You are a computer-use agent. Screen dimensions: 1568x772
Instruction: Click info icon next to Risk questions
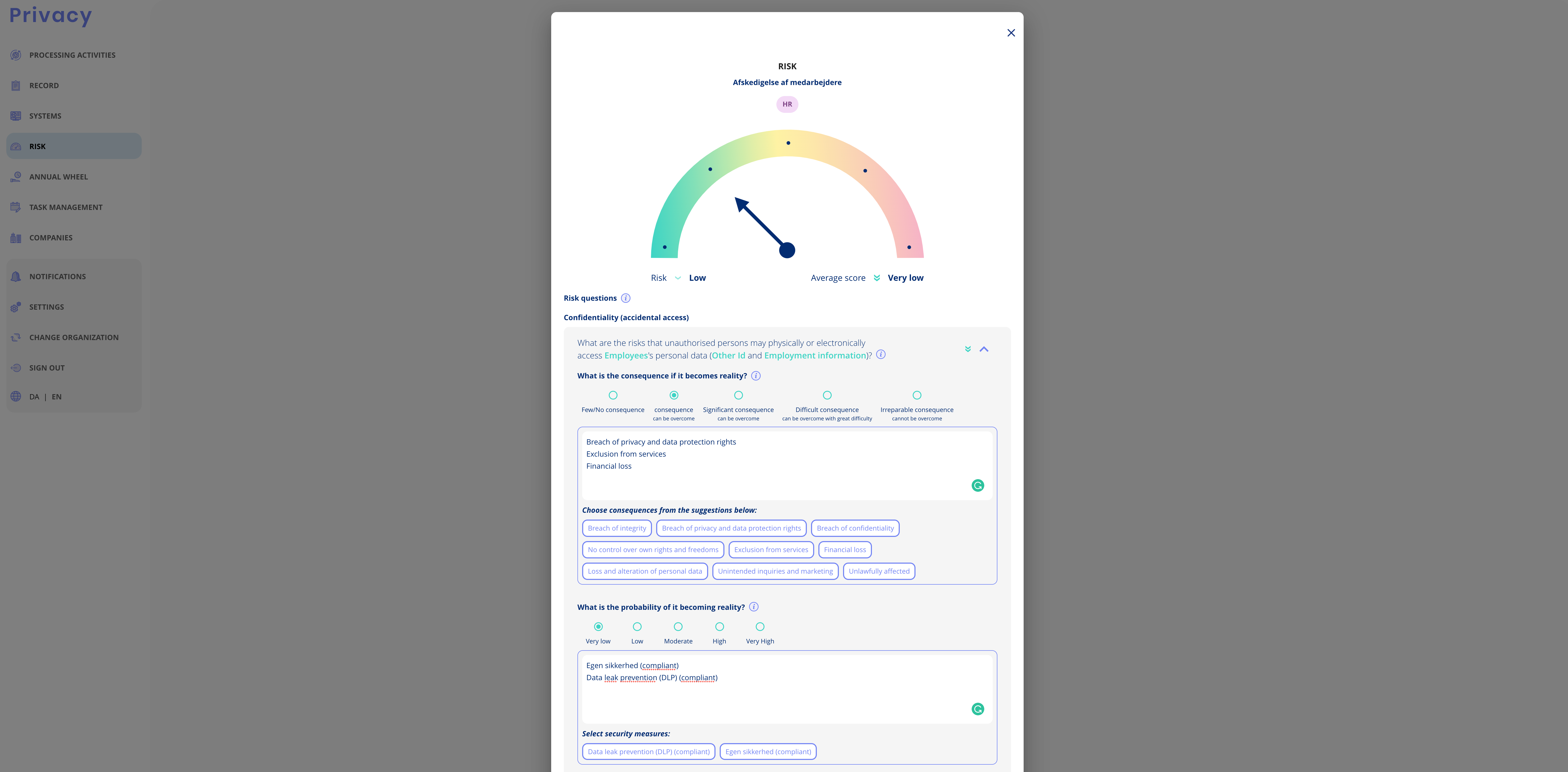[x=626, y=298]
